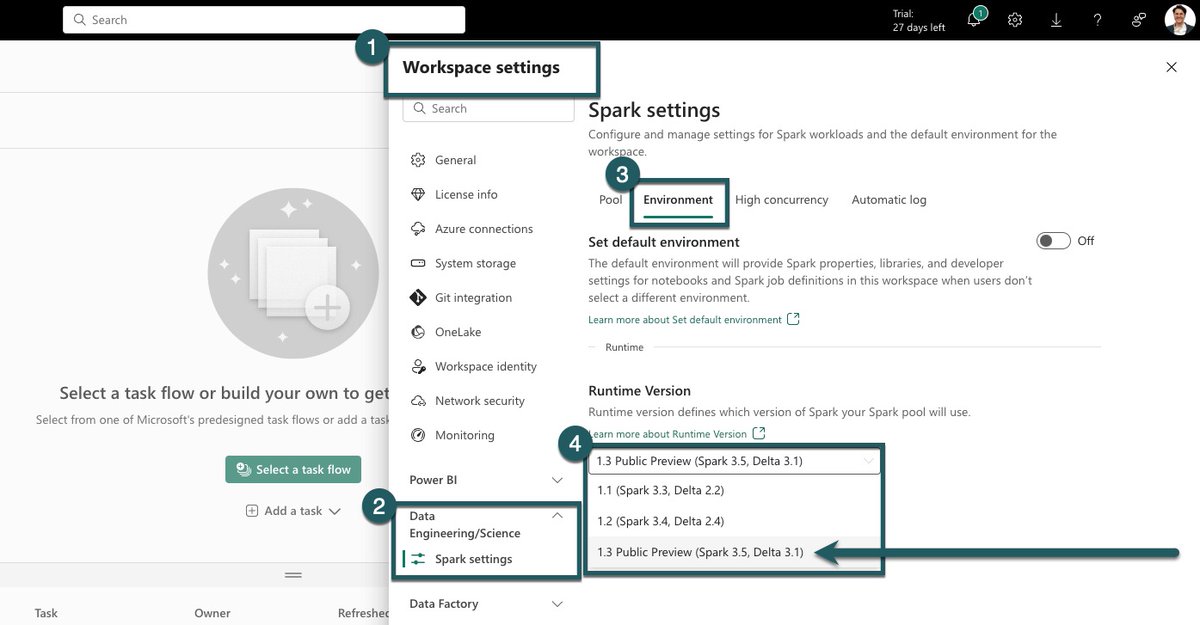Click the Trial 27 days left text
The height and width of the screenshot is (625, 1200).
(919, 21)
